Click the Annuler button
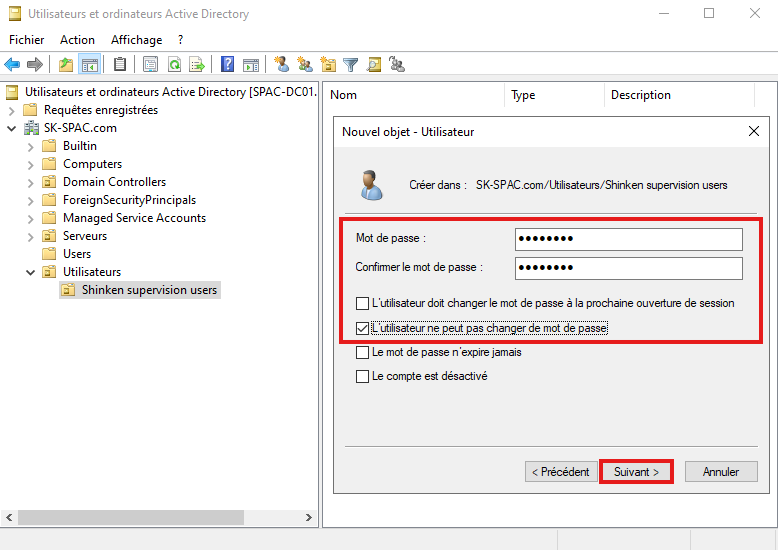Viewport: 778px width, 550px height. tap(720, 472)
